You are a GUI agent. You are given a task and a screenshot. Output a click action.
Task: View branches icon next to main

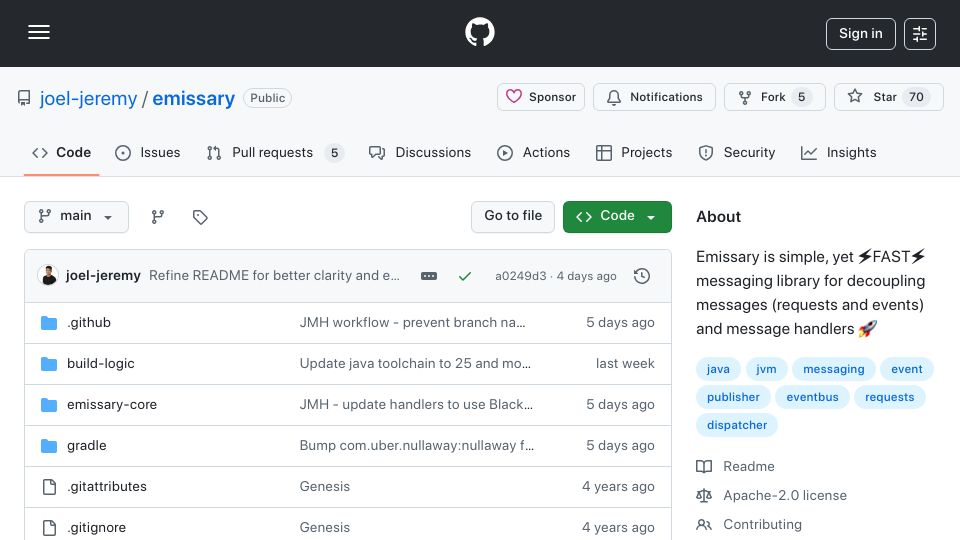point(157,217)
